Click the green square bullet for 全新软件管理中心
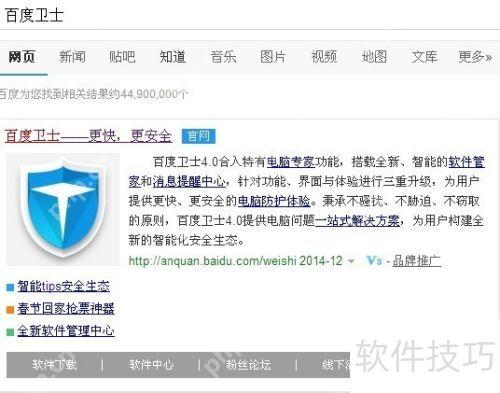The width and height of the screenshot is (500, 393). (10, 332)
